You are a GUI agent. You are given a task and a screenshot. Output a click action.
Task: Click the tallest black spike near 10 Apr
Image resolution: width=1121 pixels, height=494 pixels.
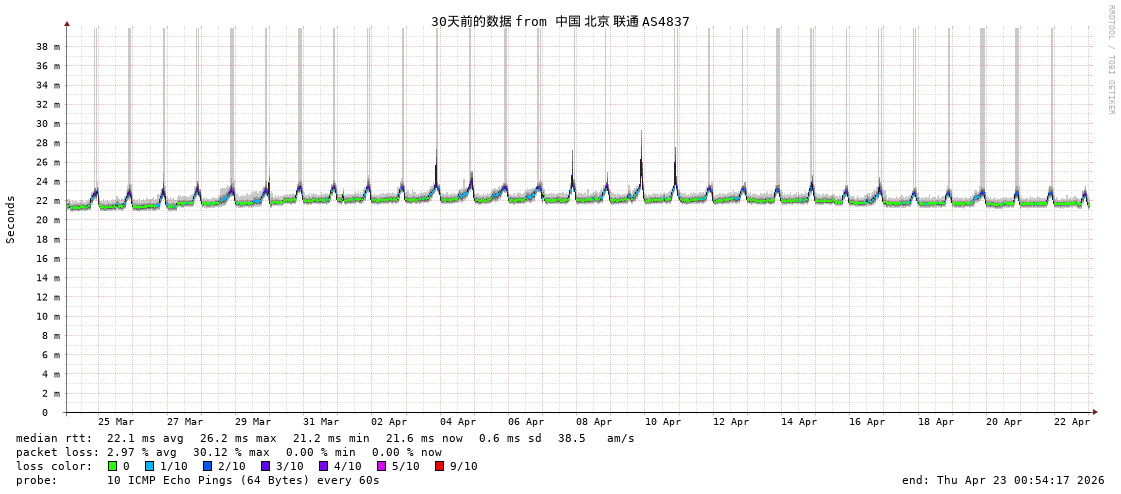[641, 164]
